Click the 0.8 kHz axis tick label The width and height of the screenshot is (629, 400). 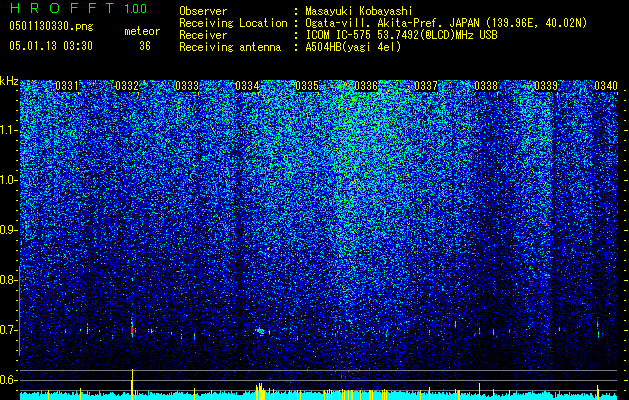[x=8, y=280]
